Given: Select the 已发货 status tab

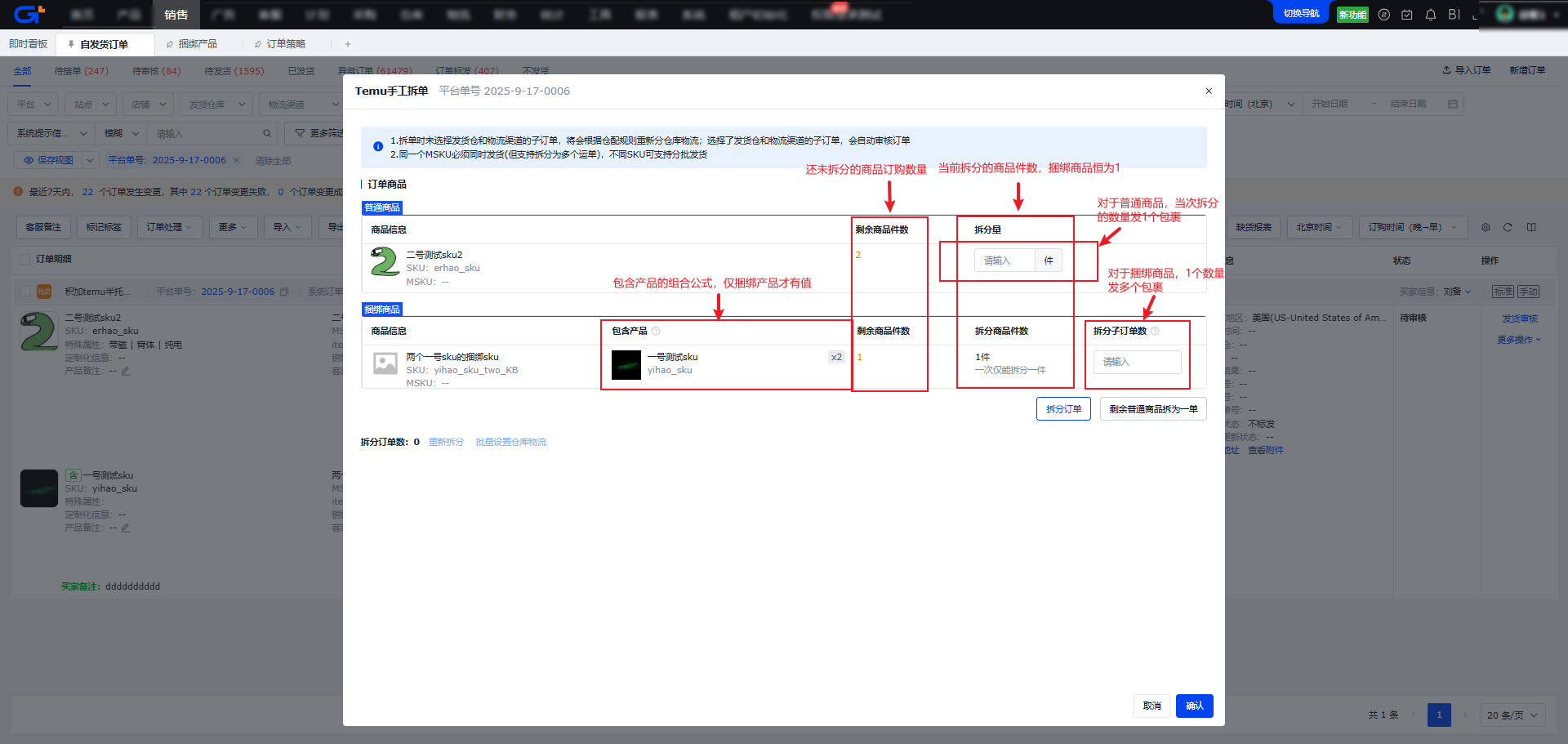Looking at the screenshot, I should [x=301, y=71].
